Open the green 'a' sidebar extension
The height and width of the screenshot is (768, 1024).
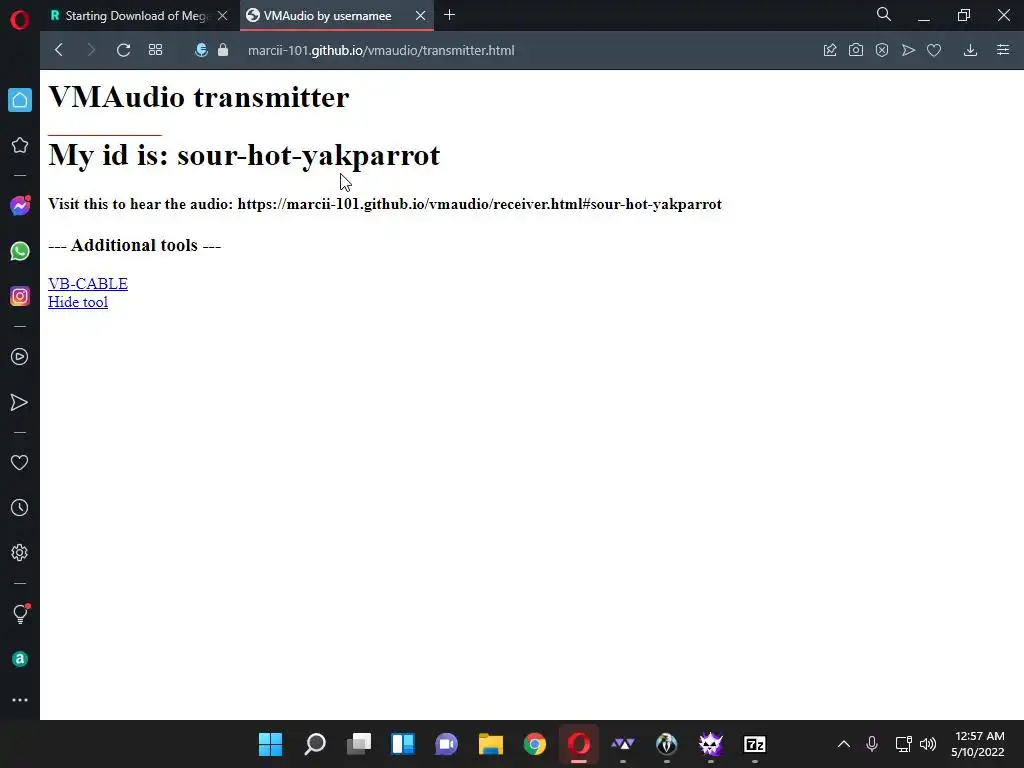tap(20, 659)
